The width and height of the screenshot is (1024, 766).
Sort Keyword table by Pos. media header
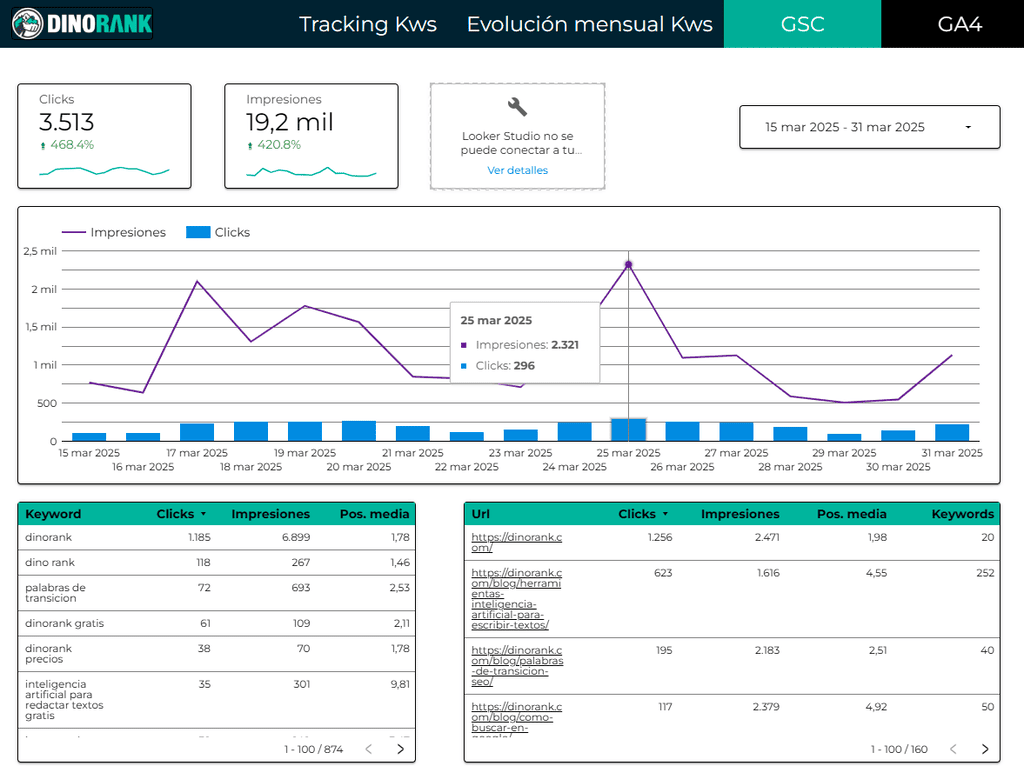click(x=374, y=514)
